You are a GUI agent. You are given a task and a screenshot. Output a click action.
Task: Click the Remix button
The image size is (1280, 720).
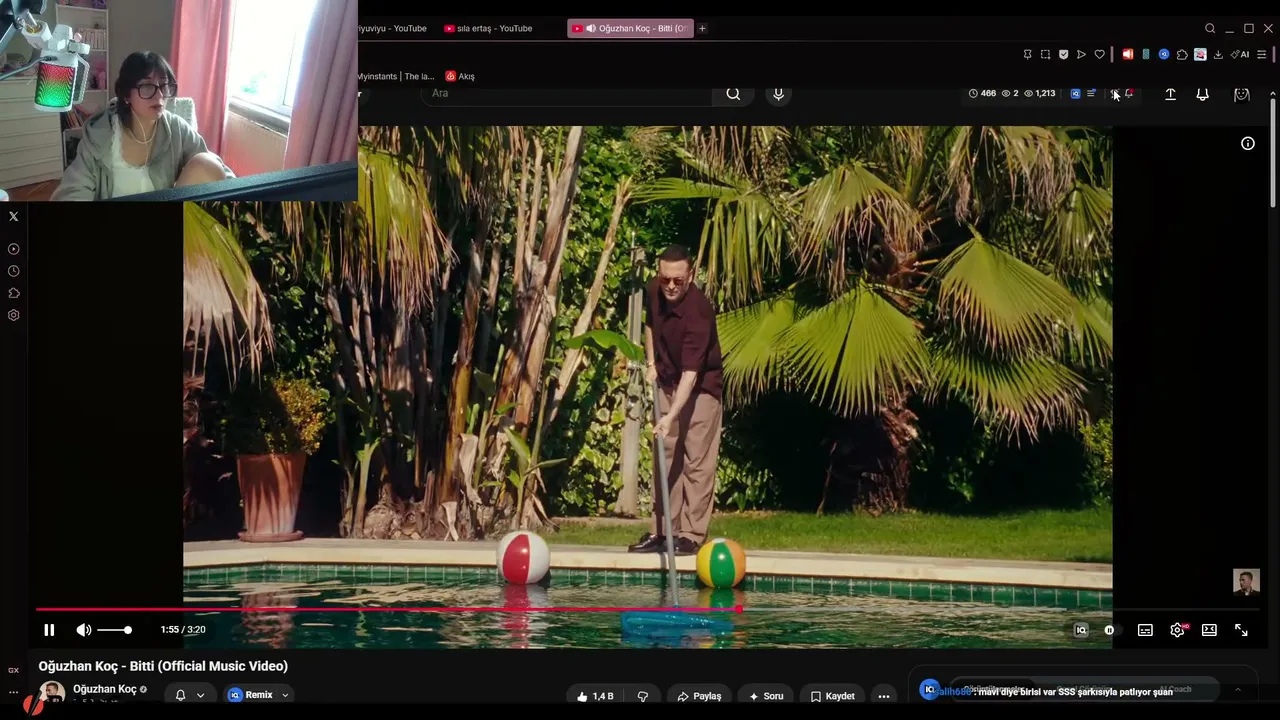(x=250, y=695)
